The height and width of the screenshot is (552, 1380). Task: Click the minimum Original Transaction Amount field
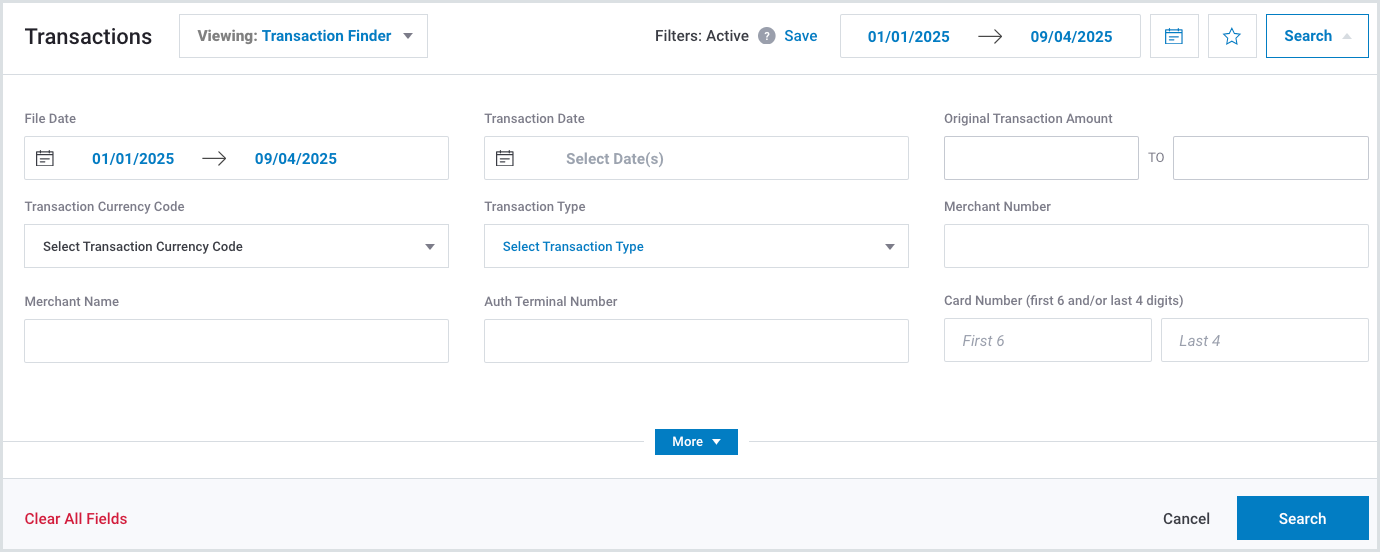[x=1041, y=158]
